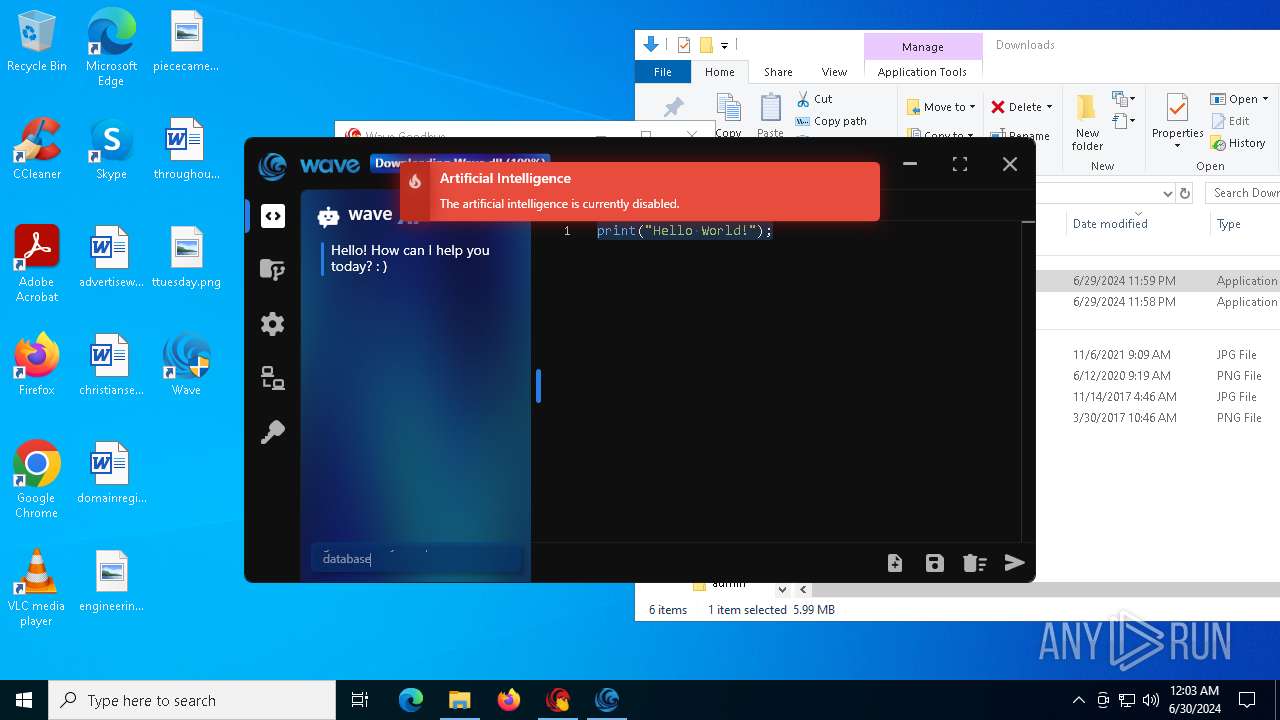1280x720 pixels.
Task: Open the code editor tab in Wave sidebar
Action: pos(273,216)
